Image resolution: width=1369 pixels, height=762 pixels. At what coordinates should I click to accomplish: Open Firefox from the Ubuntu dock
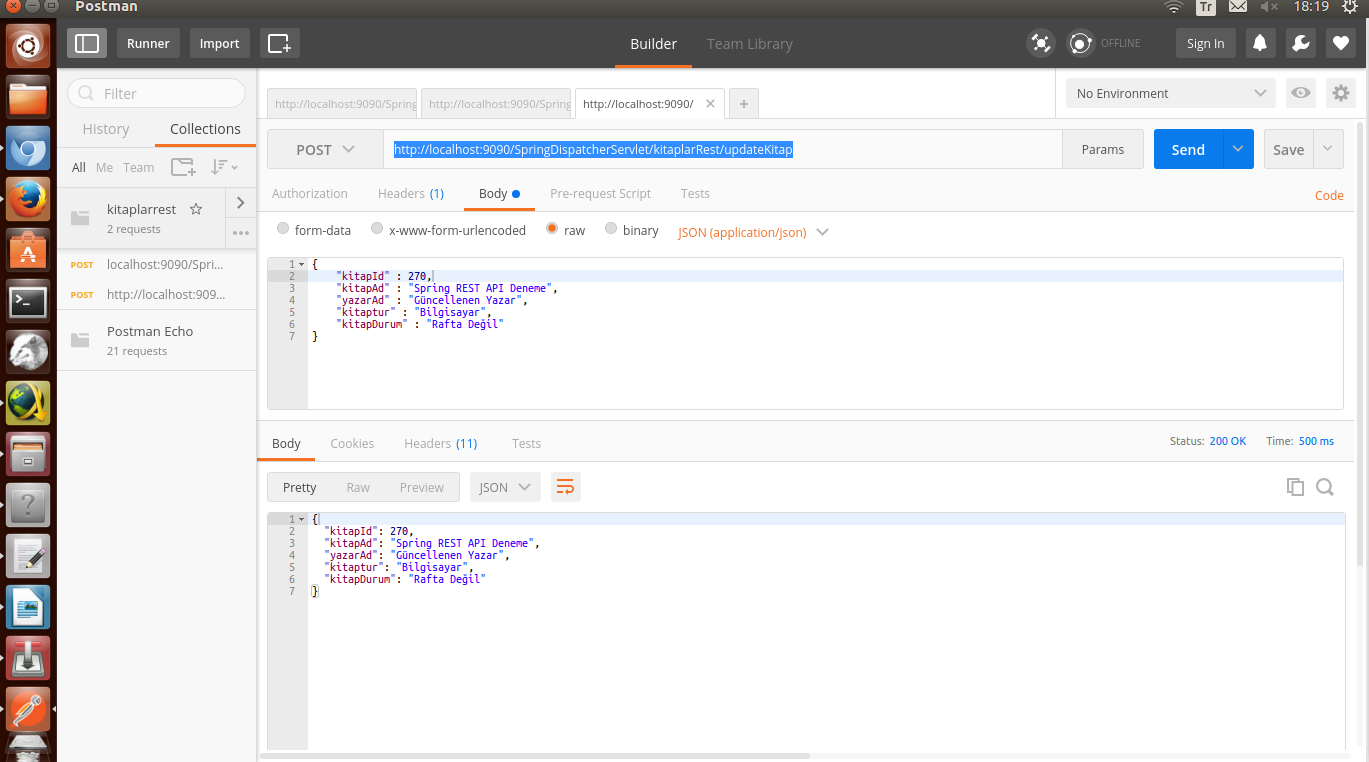pyautogui.click(x=28, y=198)
